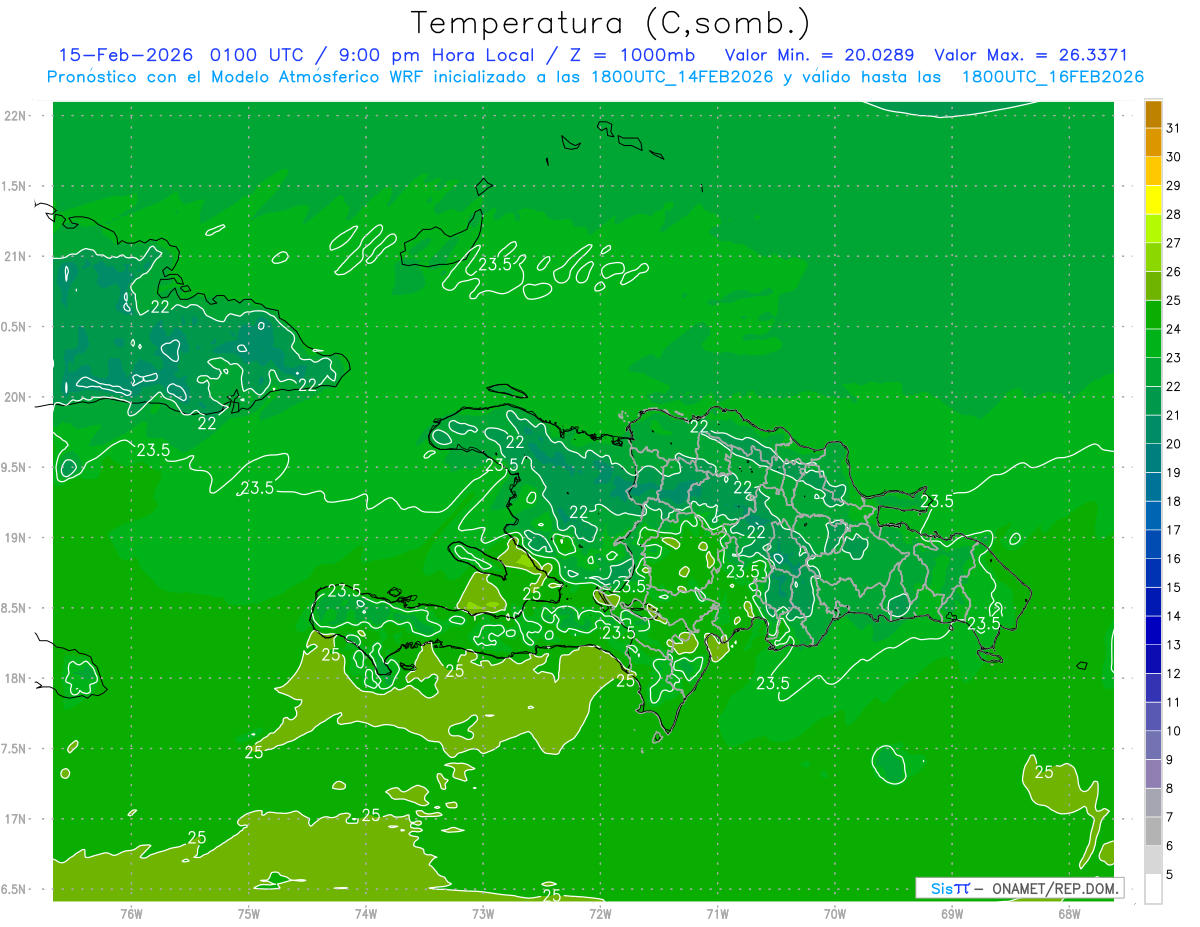
Task: Click the ONAMET/REP.DOM. logo label
Action: pyautogui.click(x=1019, y=888)
